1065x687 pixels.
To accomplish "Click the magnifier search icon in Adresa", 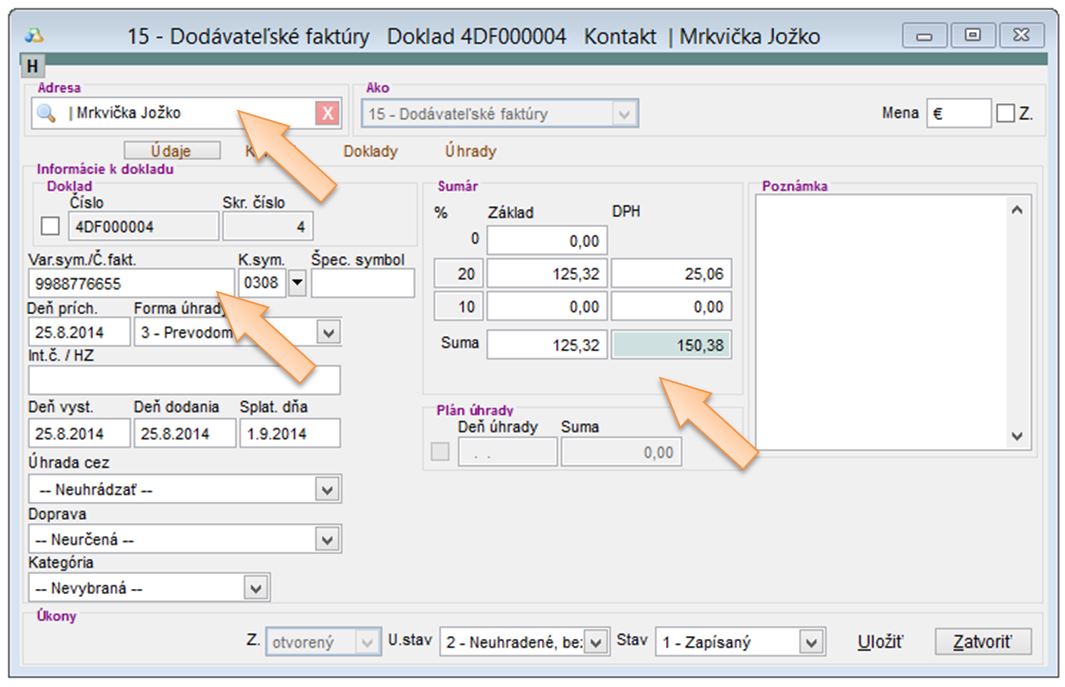I will 46,113.
